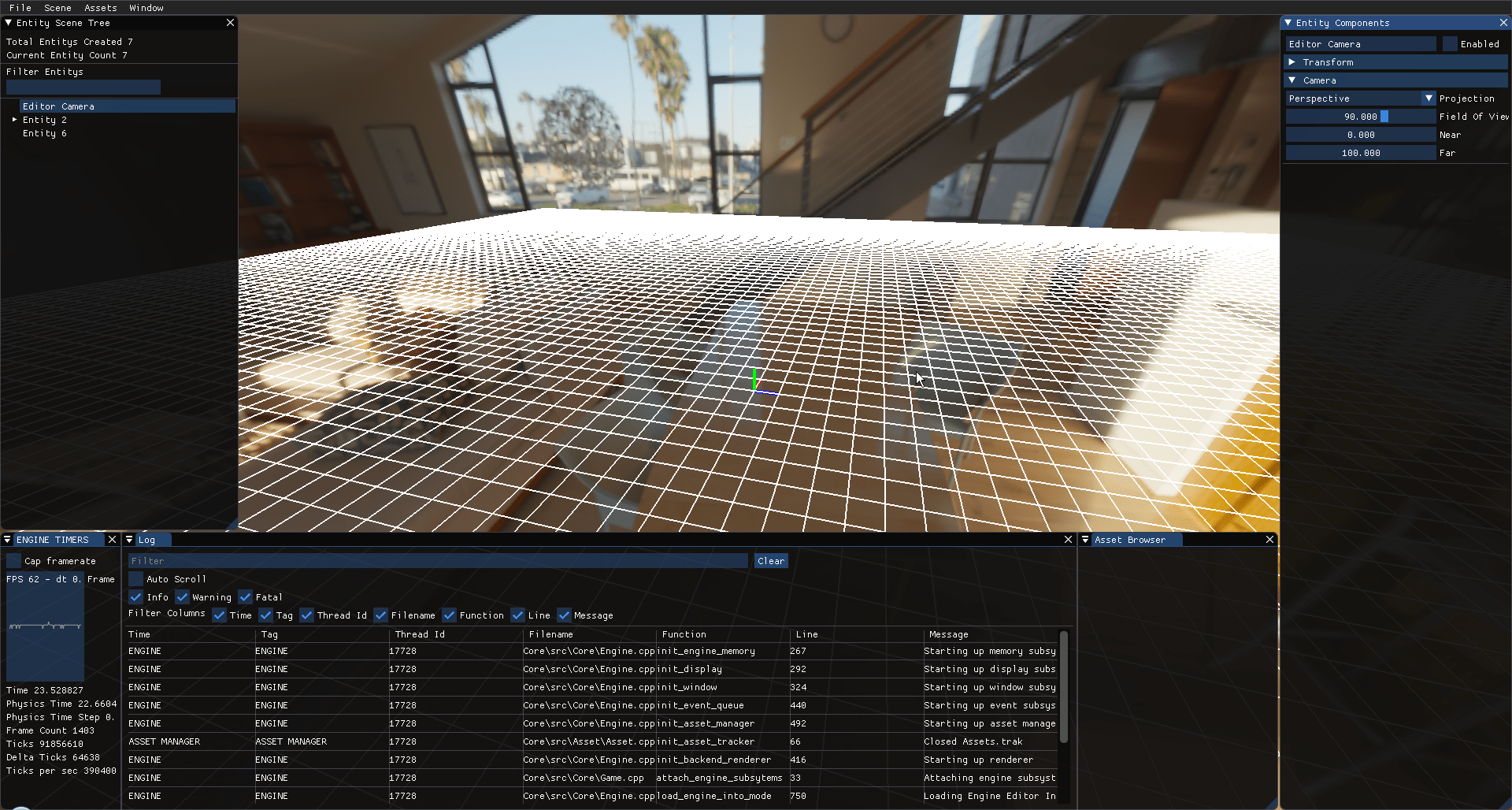
Task: Adjust the Field Of View slider
Action: (1361, 117)
